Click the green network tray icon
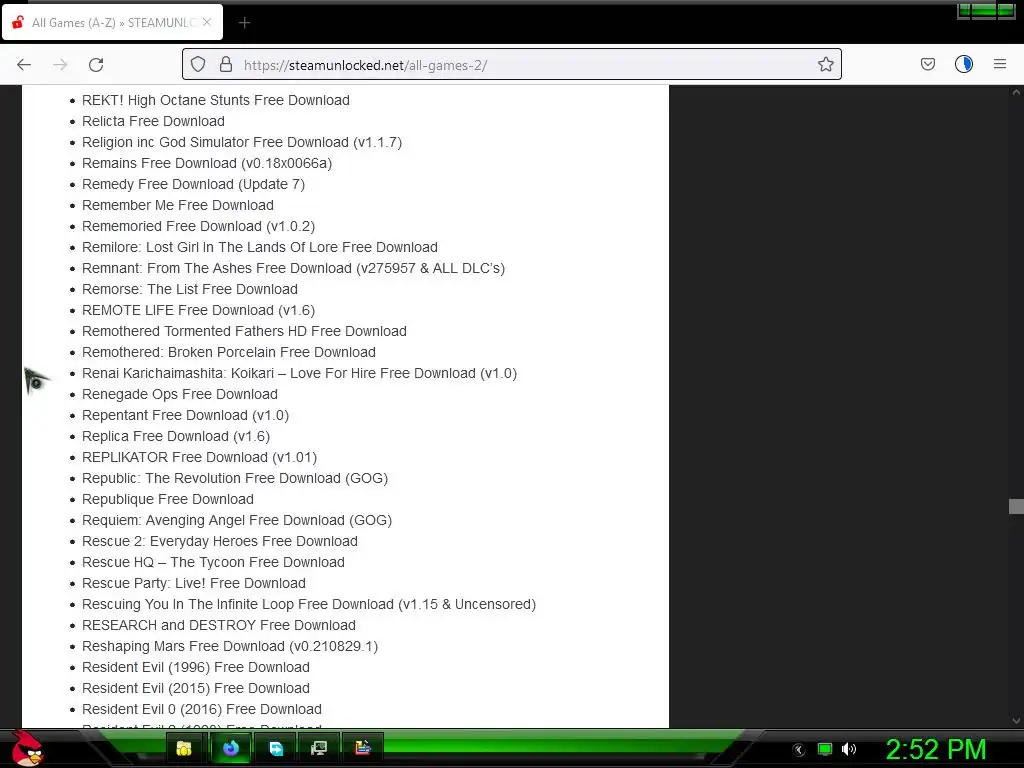Image resolution: width=1024 pixels, height=768 pixels. point(825,749)
